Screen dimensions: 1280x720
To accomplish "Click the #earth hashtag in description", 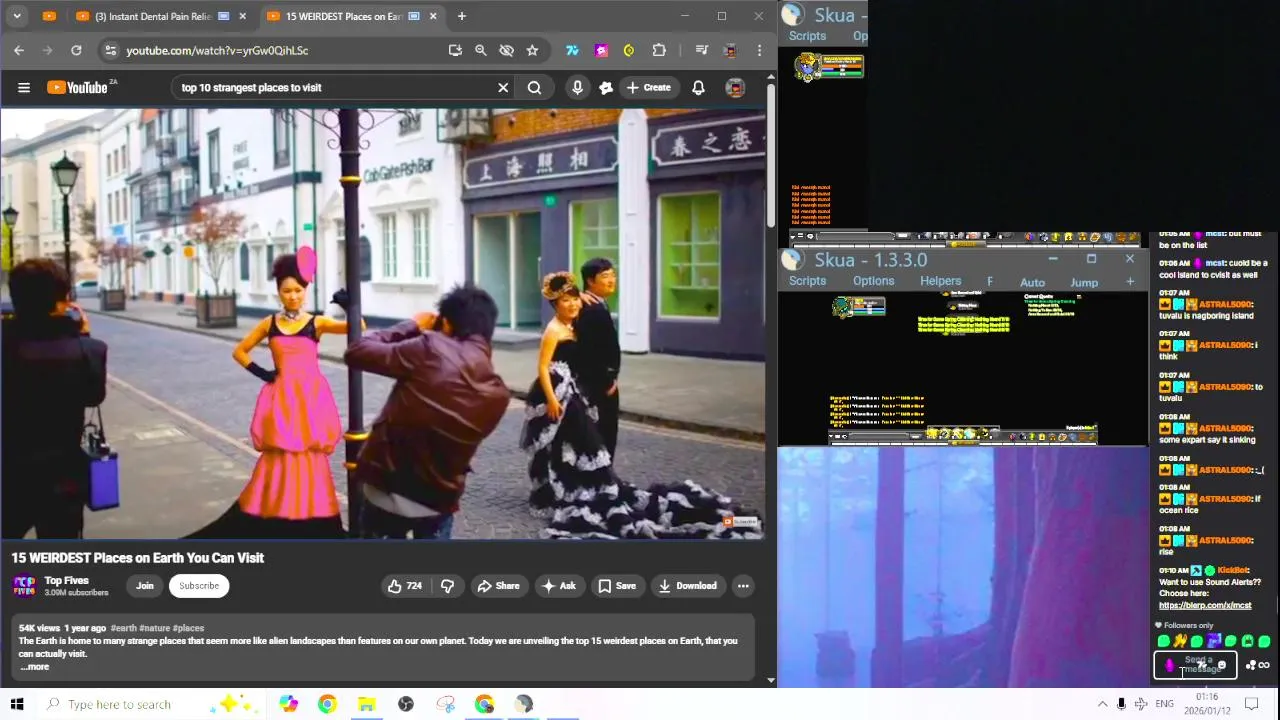I will point(123,628).
